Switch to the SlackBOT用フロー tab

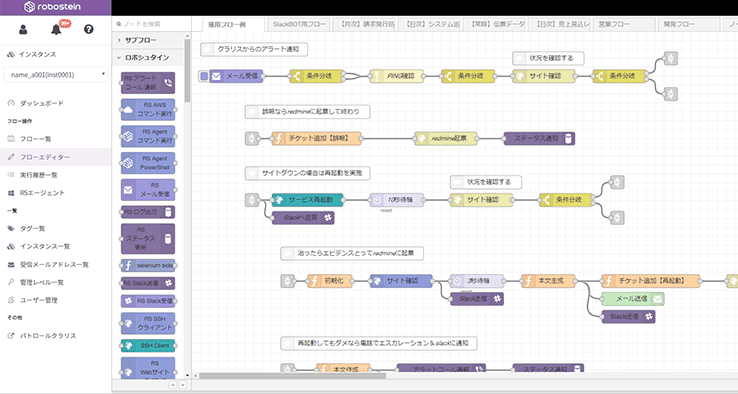coord(299,24)
